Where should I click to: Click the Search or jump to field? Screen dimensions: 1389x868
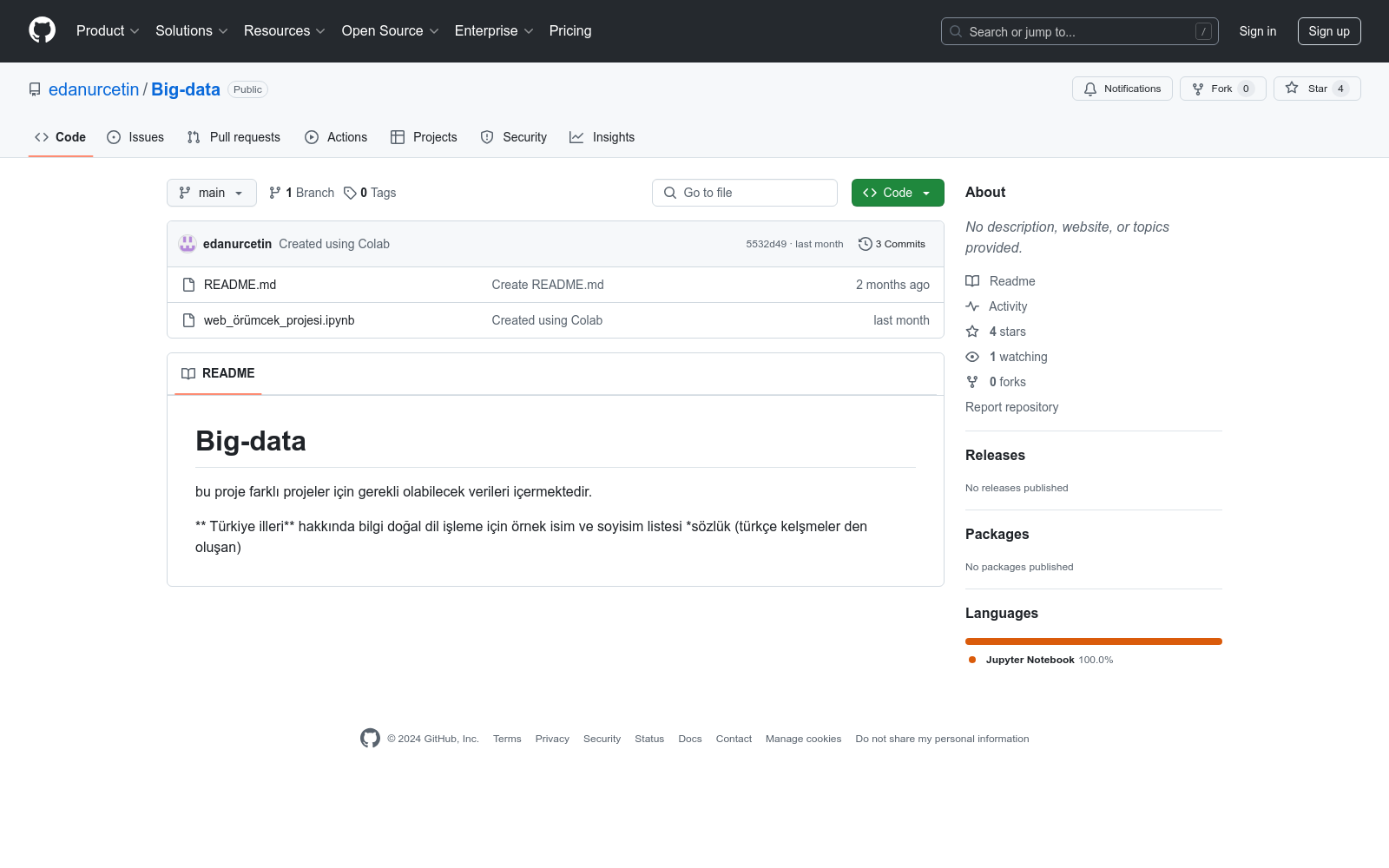[x=1080, y=31]
